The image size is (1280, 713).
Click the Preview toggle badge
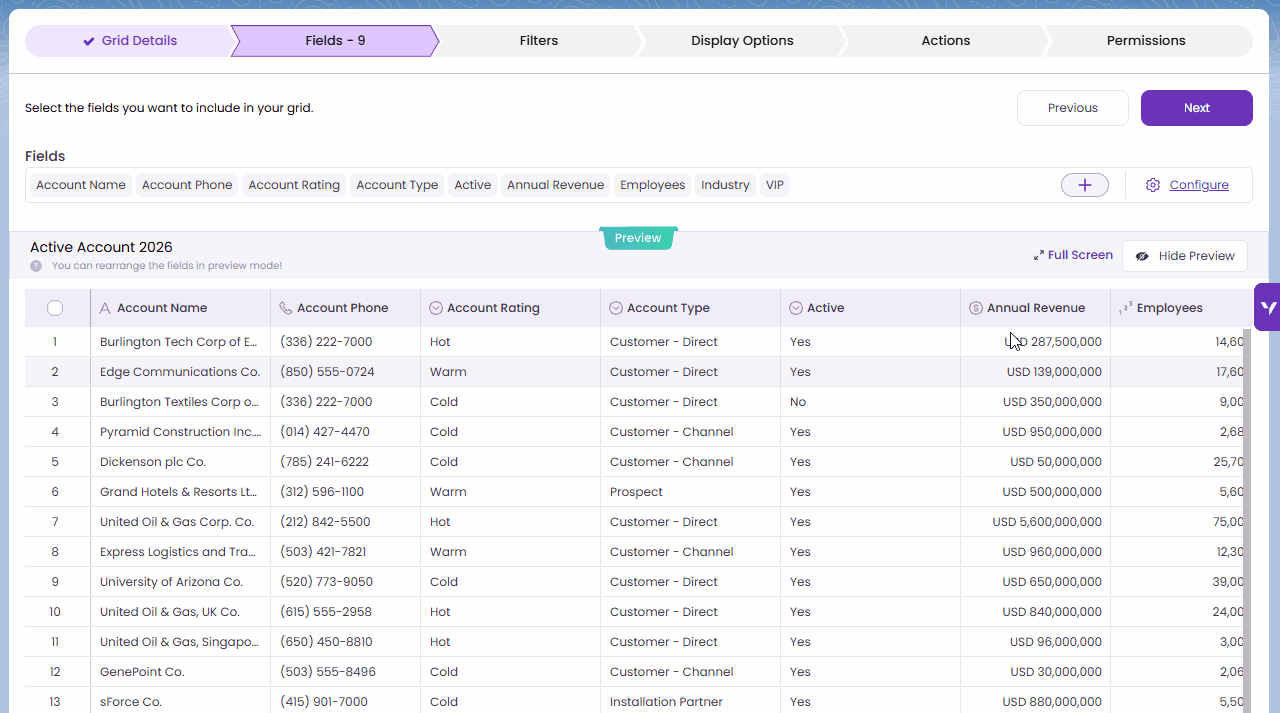tap(638, 238)
